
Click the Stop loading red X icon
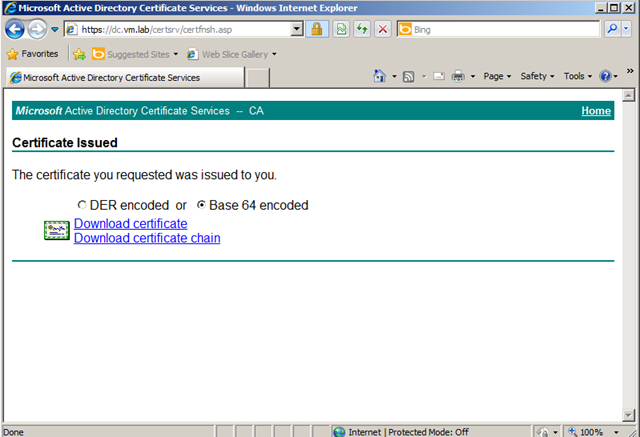[382, 29]
